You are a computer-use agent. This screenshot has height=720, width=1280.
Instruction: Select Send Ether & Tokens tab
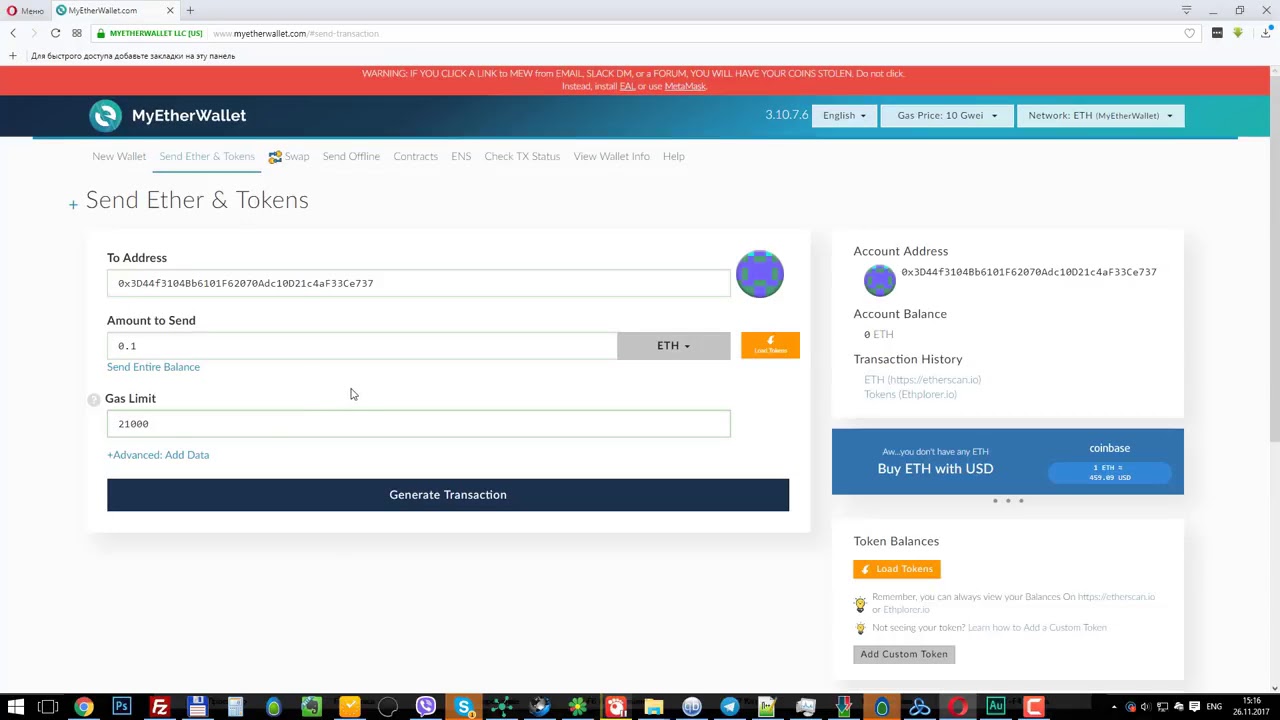pyautogui.click(x=207, y=156)
